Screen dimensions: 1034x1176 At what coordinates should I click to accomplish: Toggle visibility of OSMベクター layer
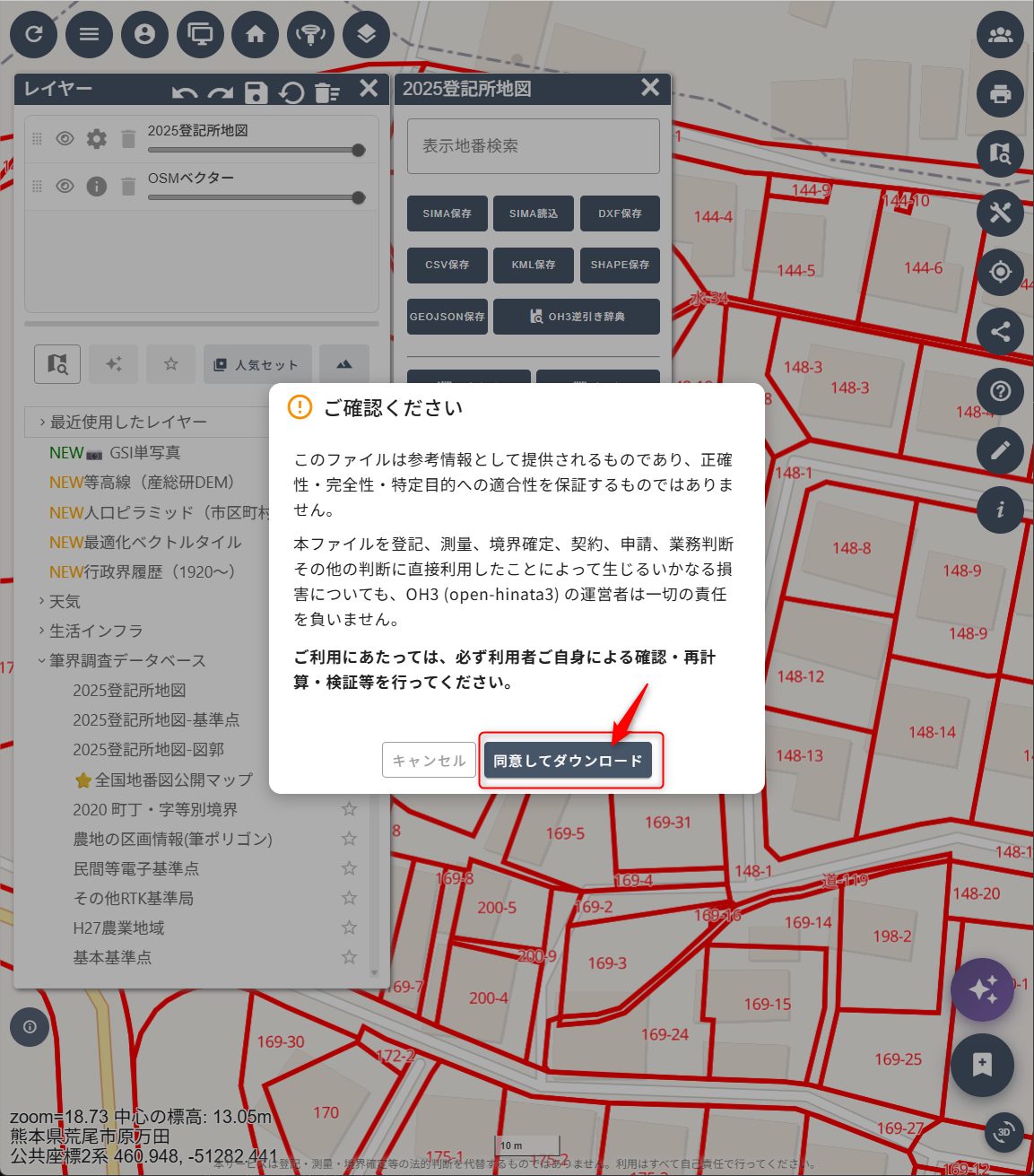[65, 187]
